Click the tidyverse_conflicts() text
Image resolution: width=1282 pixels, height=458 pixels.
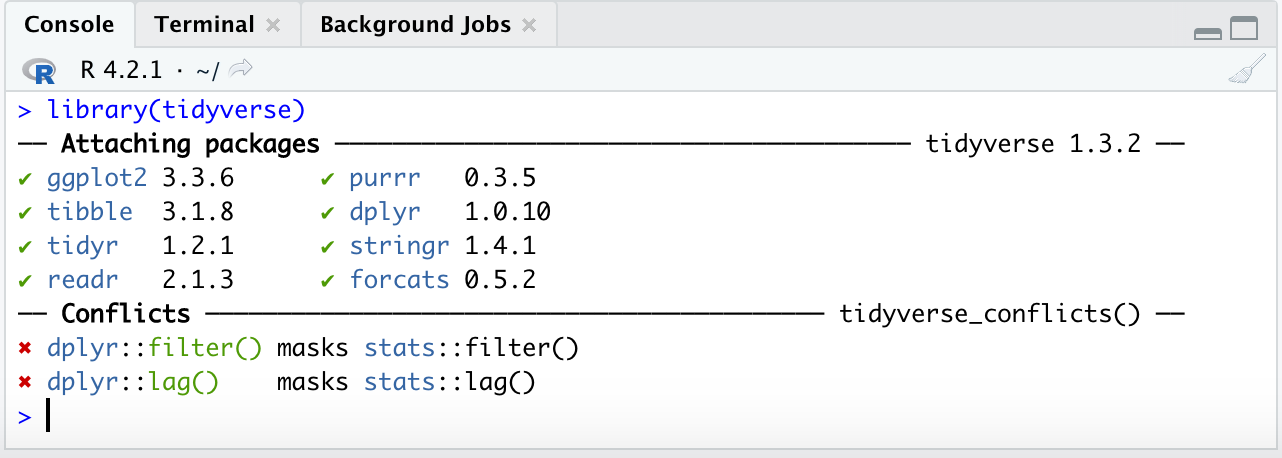(990, 314)
